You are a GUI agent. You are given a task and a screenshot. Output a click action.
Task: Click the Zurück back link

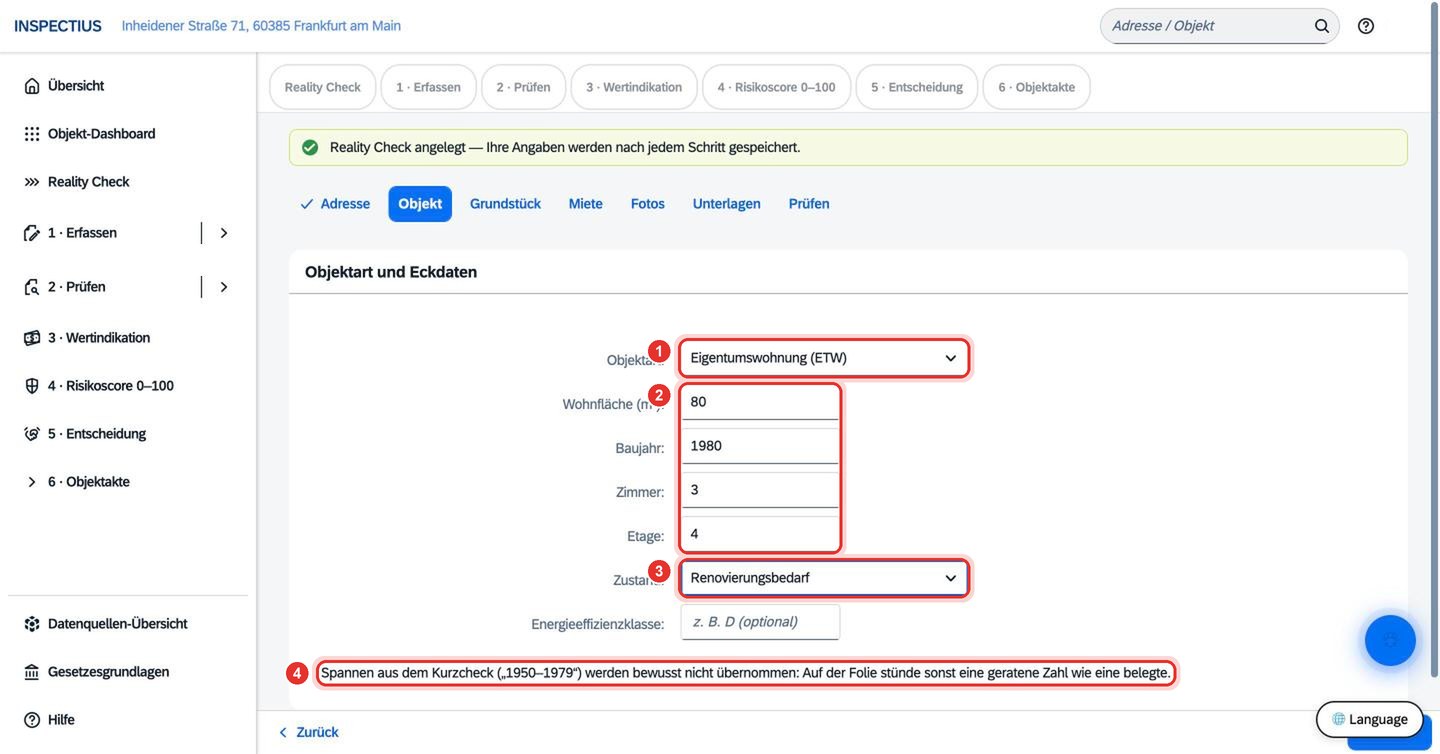tap(308, 732)
